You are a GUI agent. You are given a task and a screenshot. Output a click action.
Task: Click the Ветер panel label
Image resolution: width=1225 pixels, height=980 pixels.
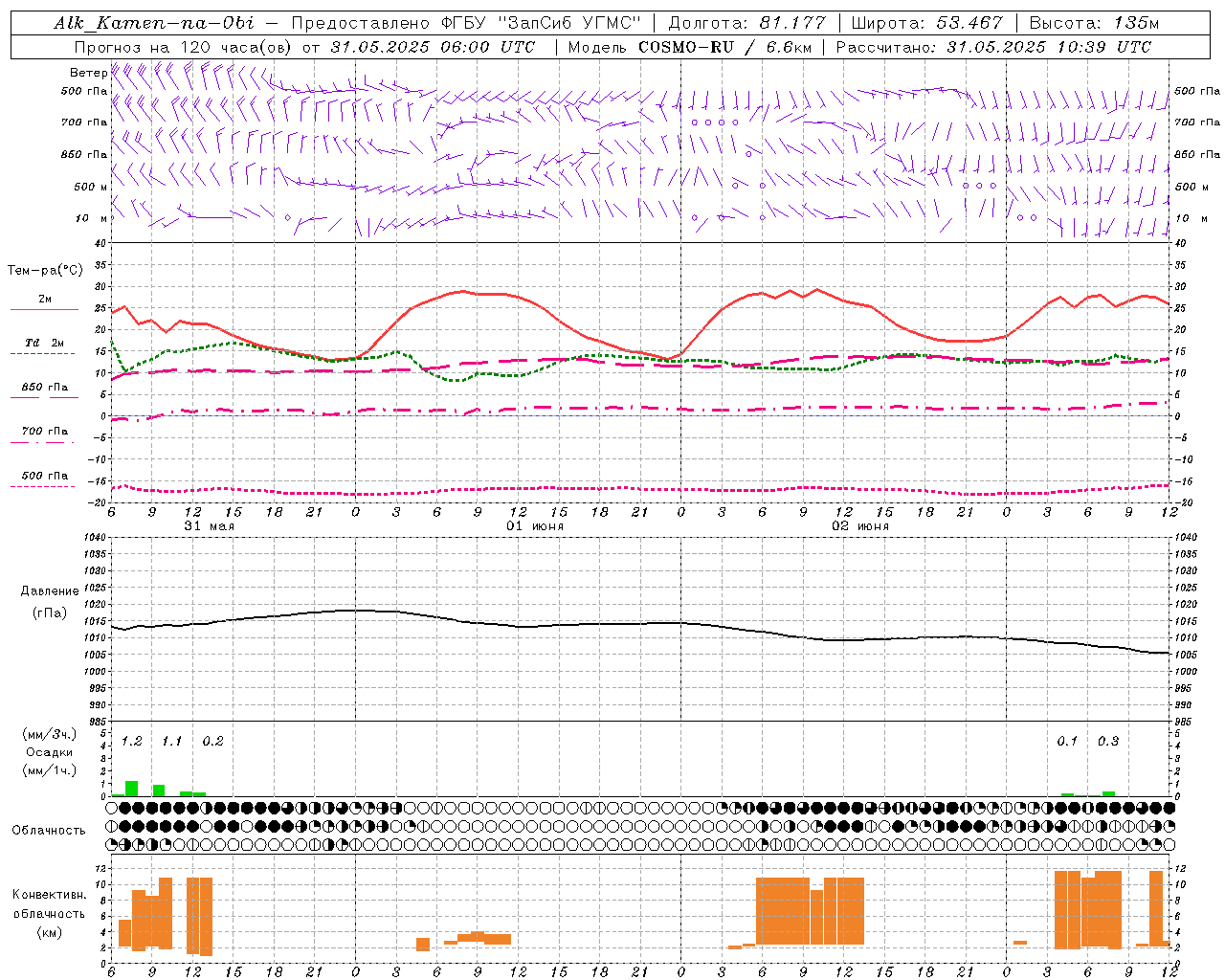click(88, 73)
